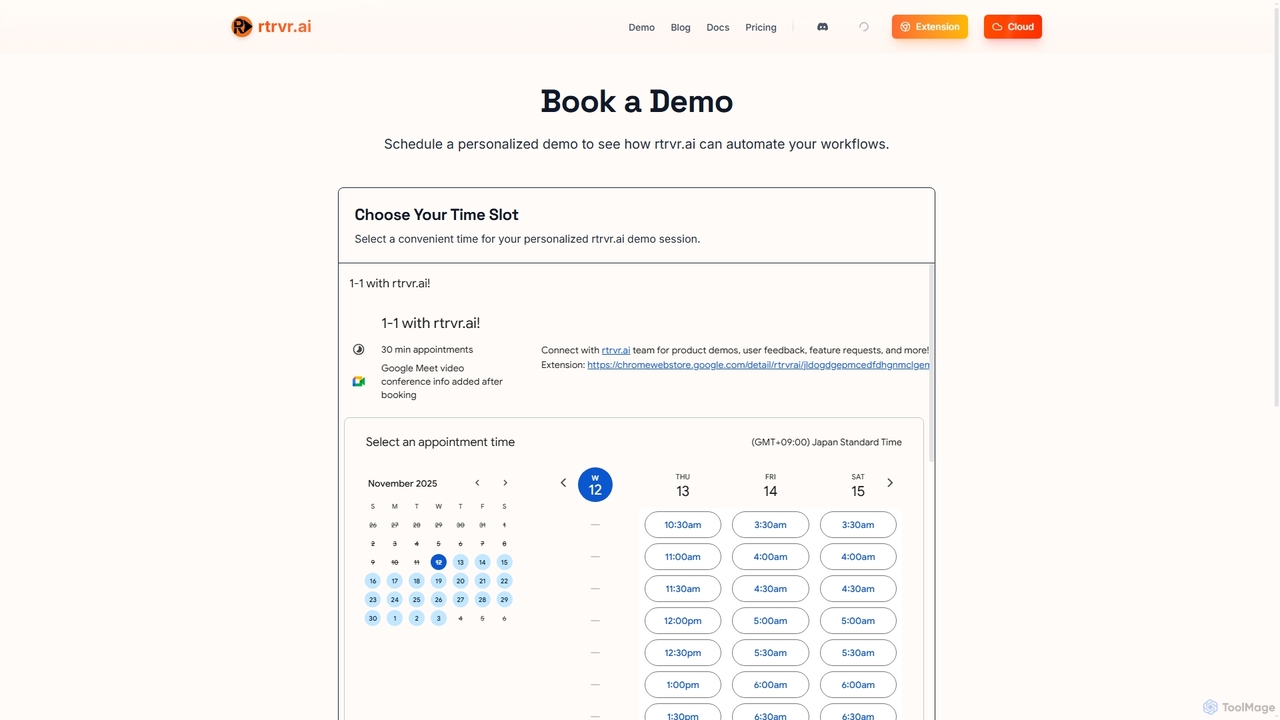Click the Book a Demo heading
This screenshot has height=720, width=1280.
[637, 101]
